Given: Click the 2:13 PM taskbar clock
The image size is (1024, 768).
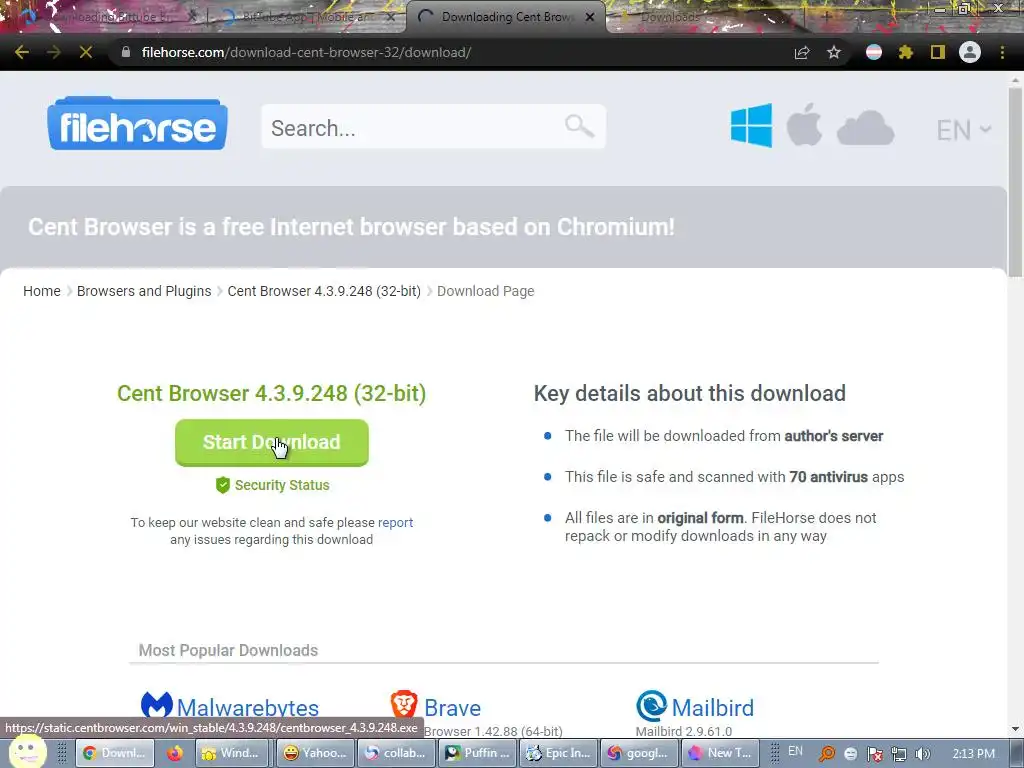Looking at the screenshot, I should pos(973,754).
